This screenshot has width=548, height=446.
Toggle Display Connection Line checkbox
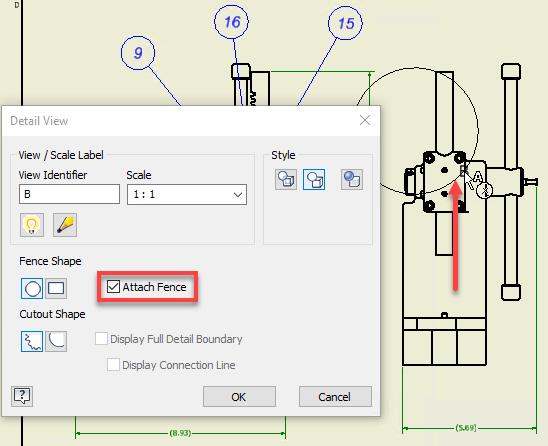click(113, 365)
